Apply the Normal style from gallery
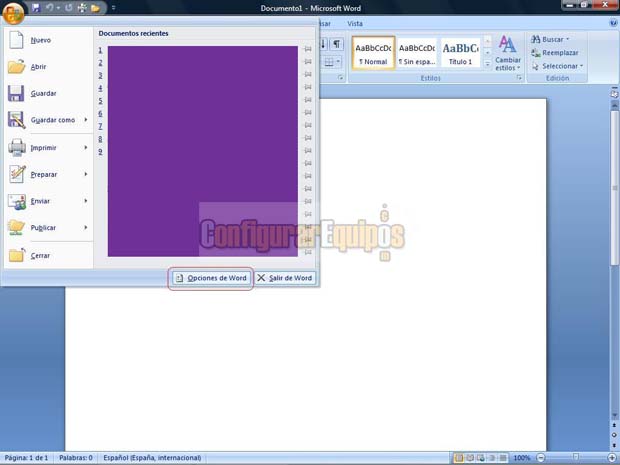Image resolution: width=620 pixels, height=465 pixels. pyautogui.click(x=373, y=53)
